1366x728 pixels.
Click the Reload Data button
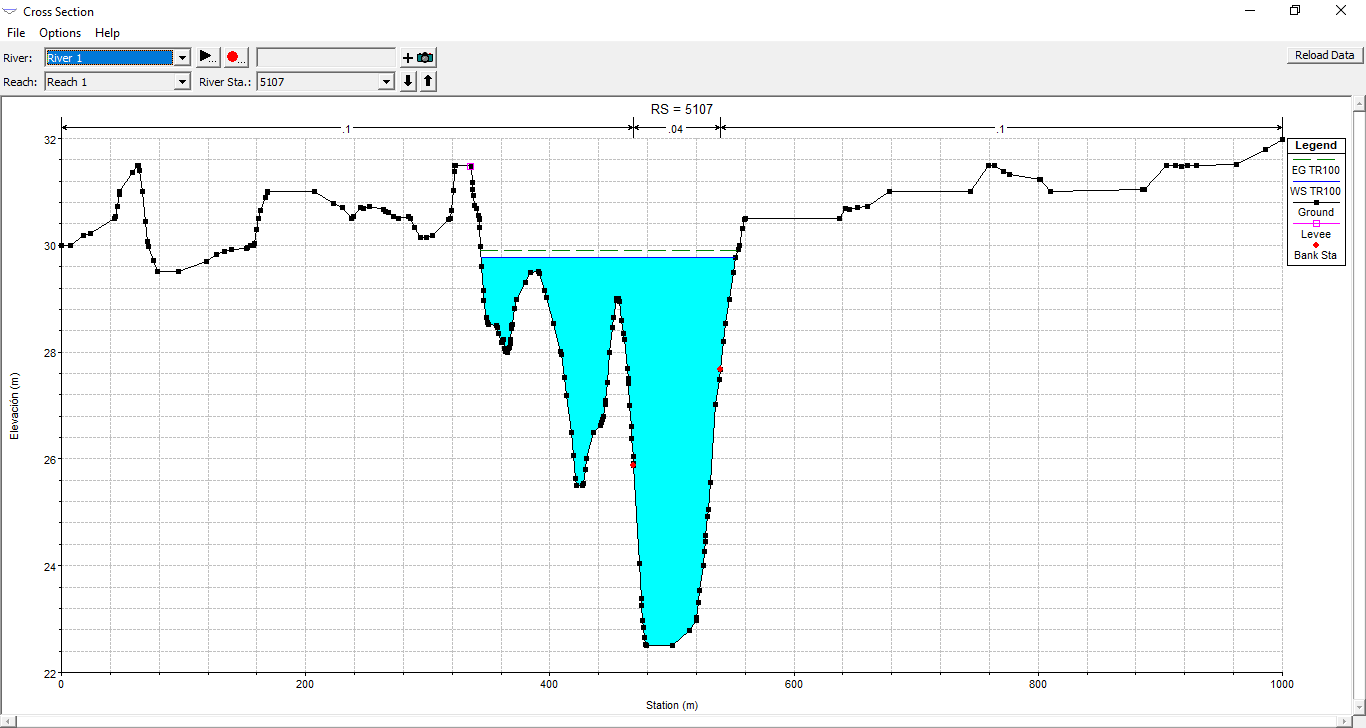(x=1325, y=55)
